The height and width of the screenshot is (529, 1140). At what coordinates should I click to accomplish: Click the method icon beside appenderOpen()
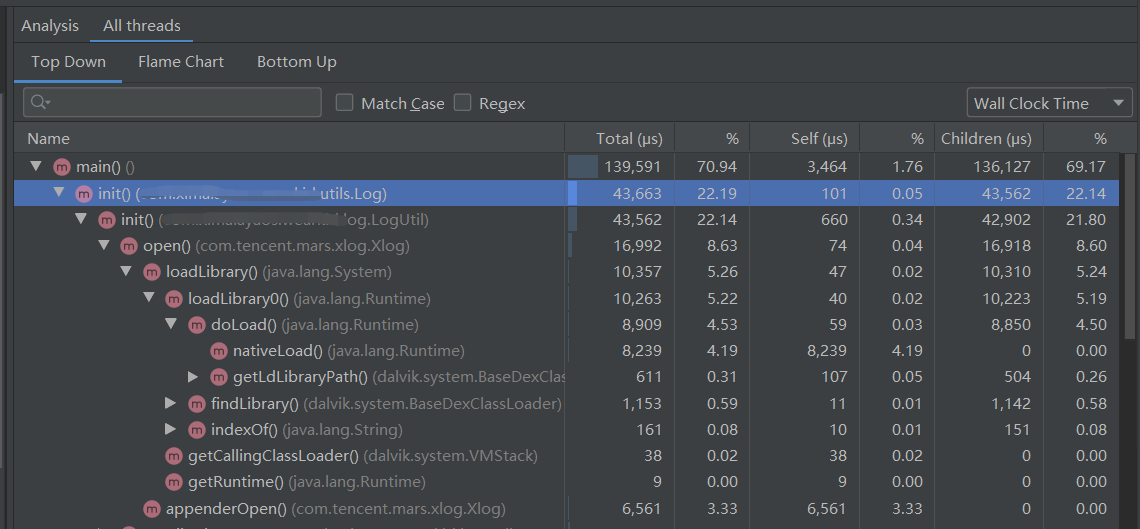tap(152, 509)
